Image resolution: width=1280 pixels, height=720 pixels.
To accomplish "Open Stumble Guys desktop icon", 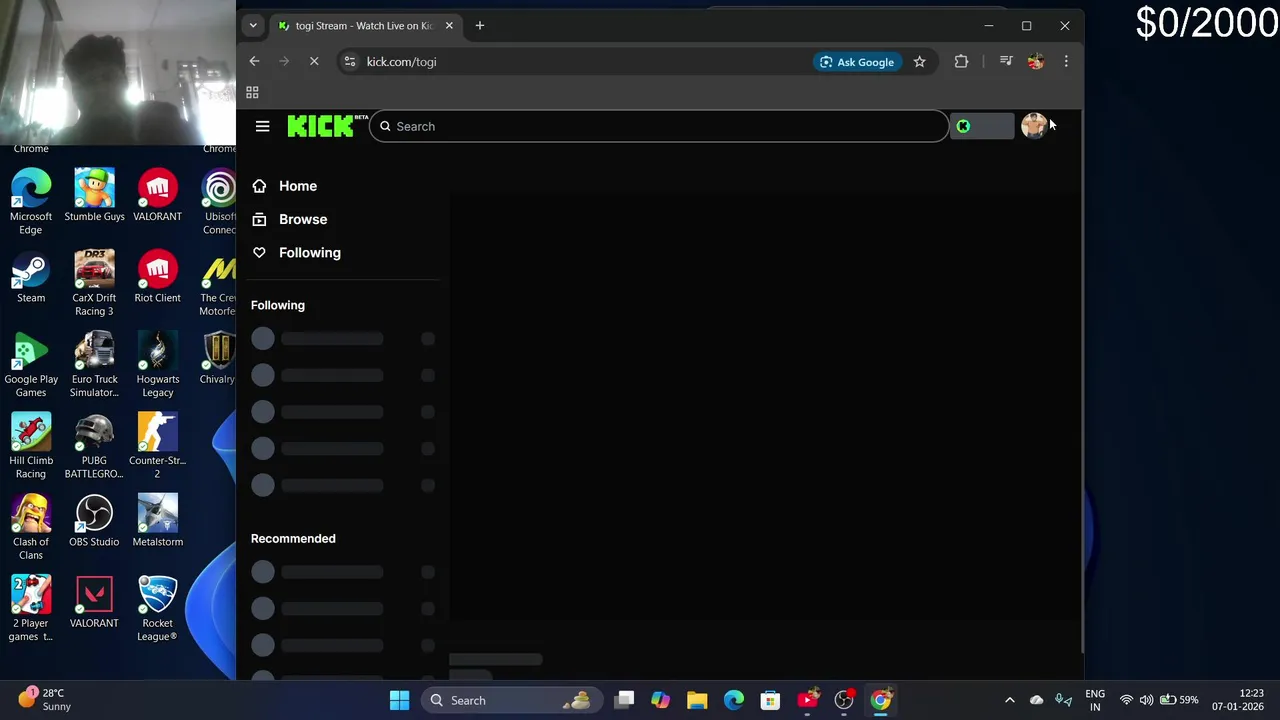I will coord(94,196).
